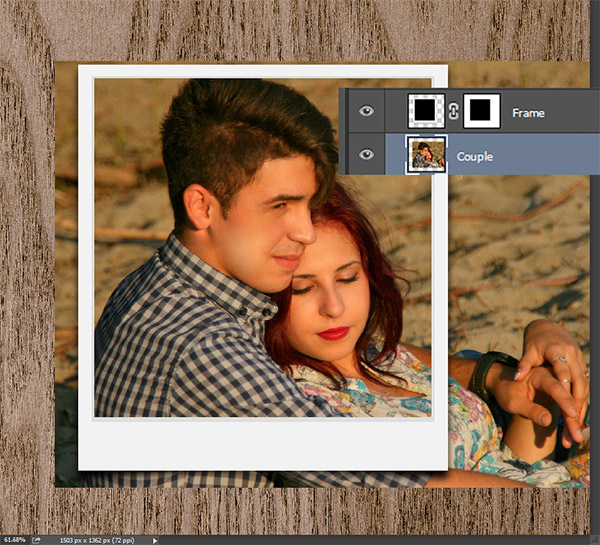Viewport: 600px width, 545px height.
Task: Click the zoom percentage field in status bar
Action: (14, 539)
